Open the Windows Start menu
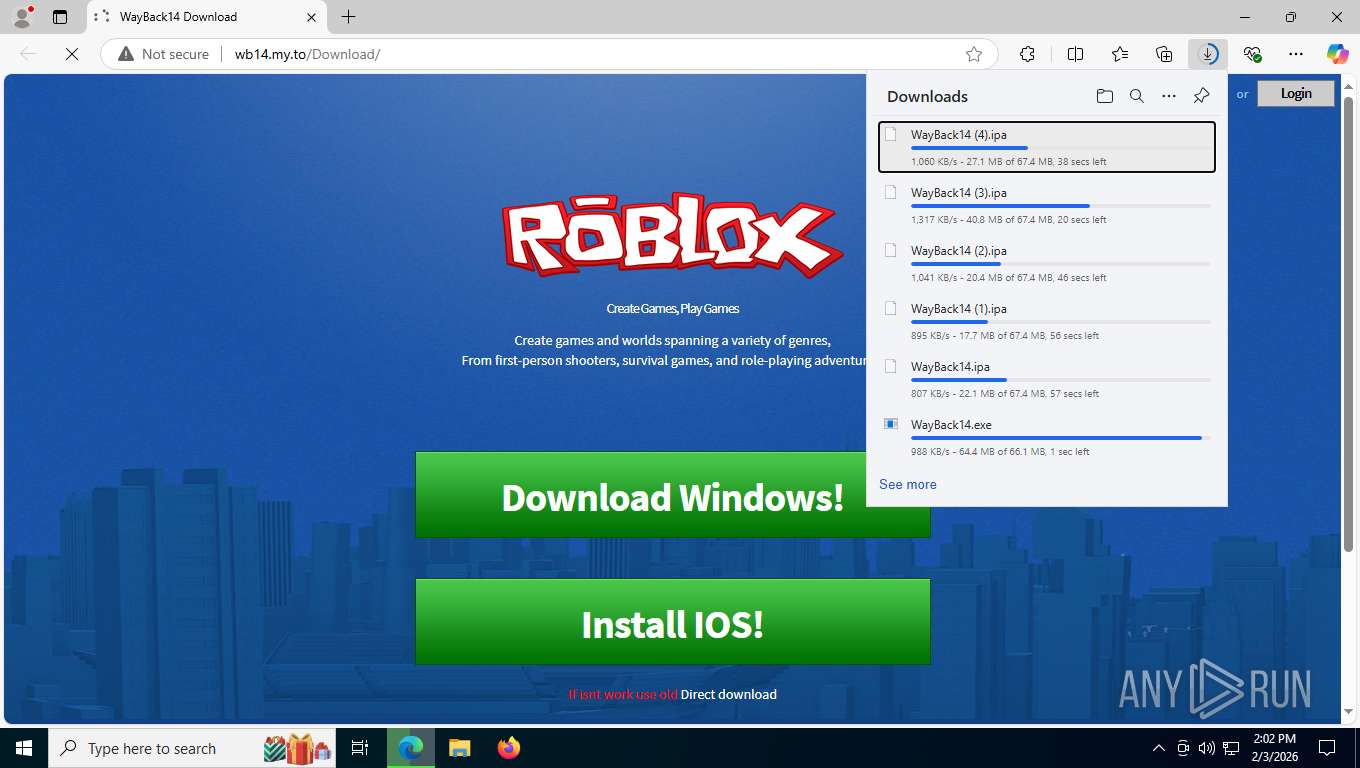The image size is (1360, 768). (x=23, y=748)
